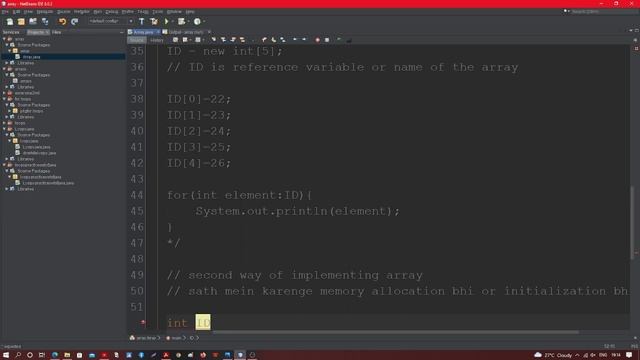Image resolution: width=640 pixels, height=360 pixels.
Task: Toggle bookmark on current line
Action: [x=283, y=40]
